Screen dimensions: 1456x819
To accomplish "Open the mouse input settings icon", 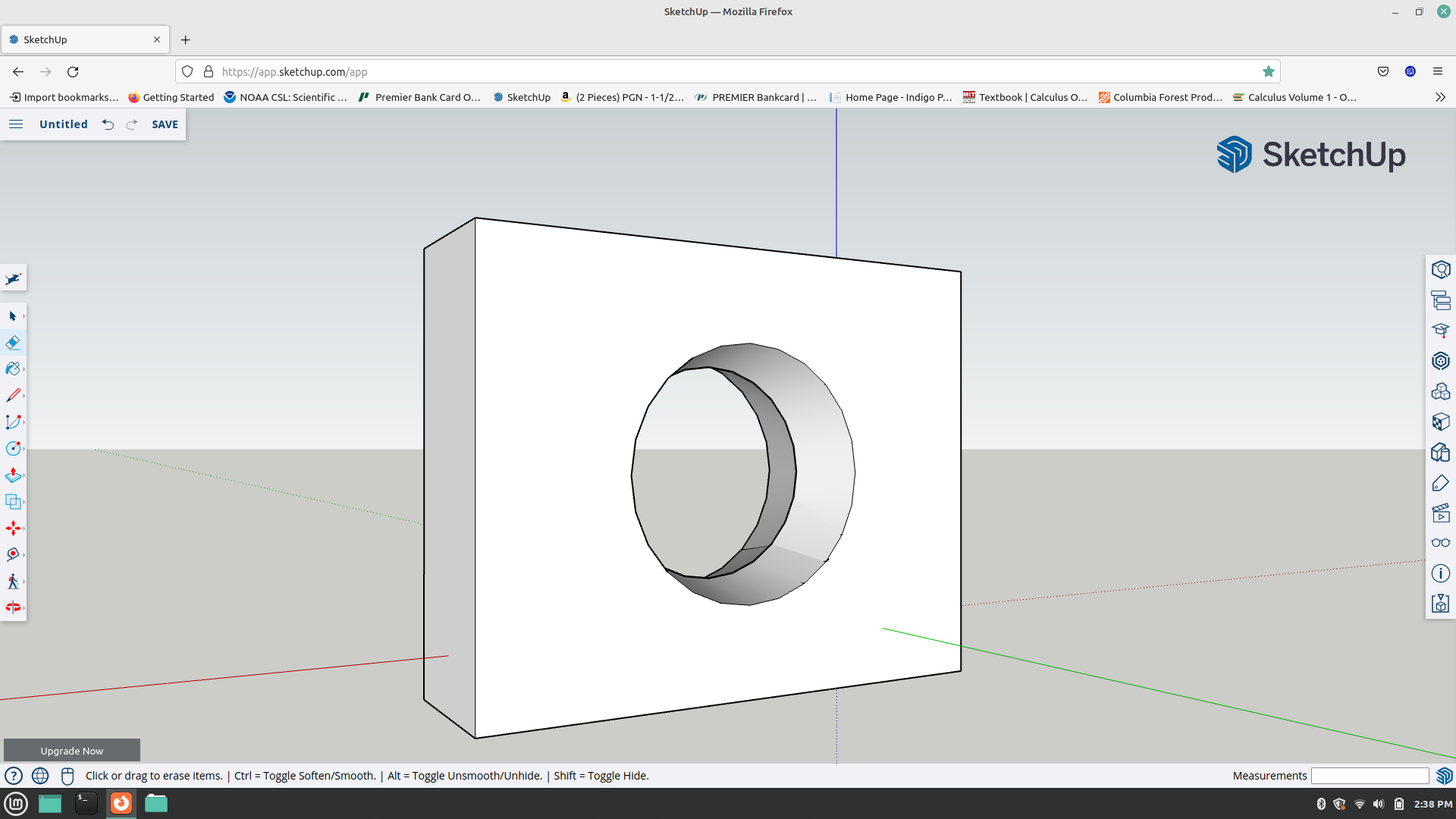I will (67, 776).
